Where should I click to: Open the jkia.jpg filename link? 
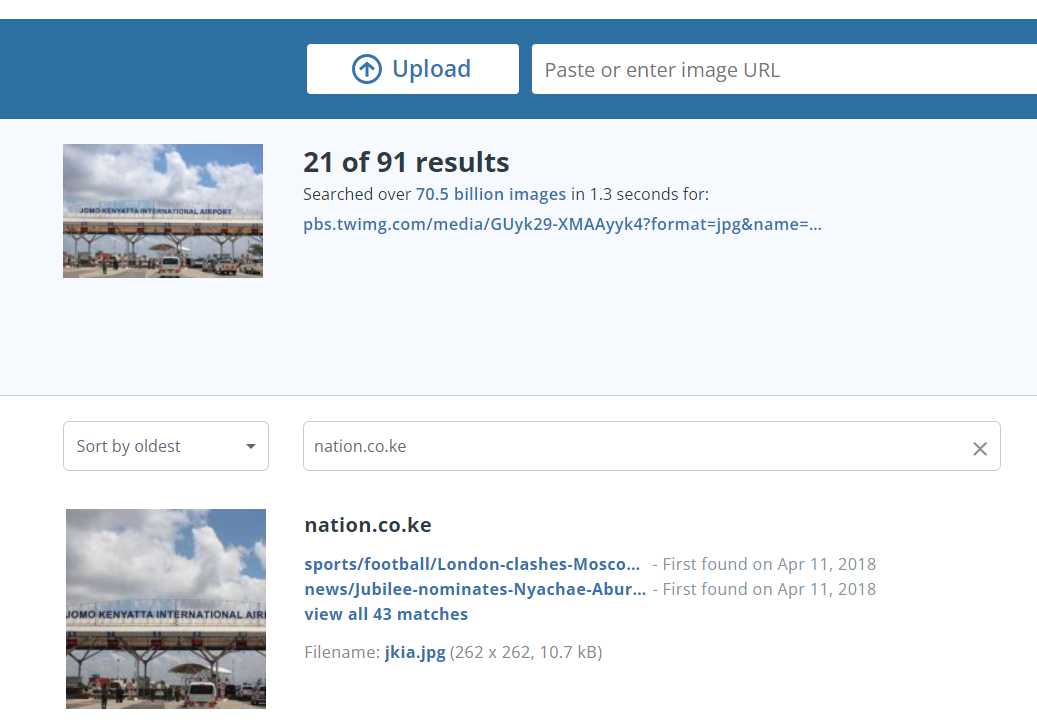pyautogui.click(x=415, y=653)
